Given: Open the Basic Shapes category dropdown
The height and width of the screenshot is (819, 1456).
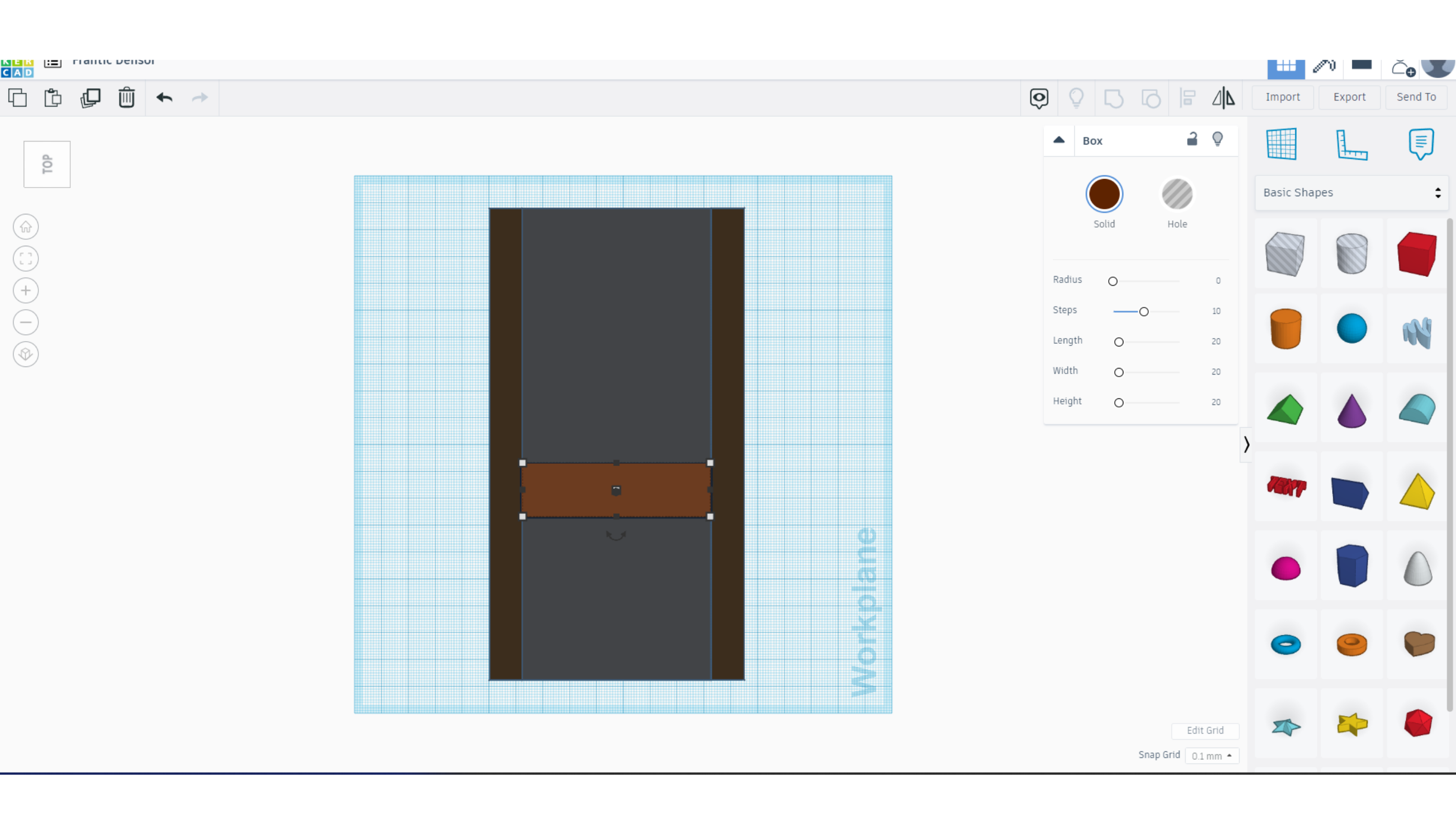Looking at the screenshot, I should pyautogui.click(x=1351, y=193).
